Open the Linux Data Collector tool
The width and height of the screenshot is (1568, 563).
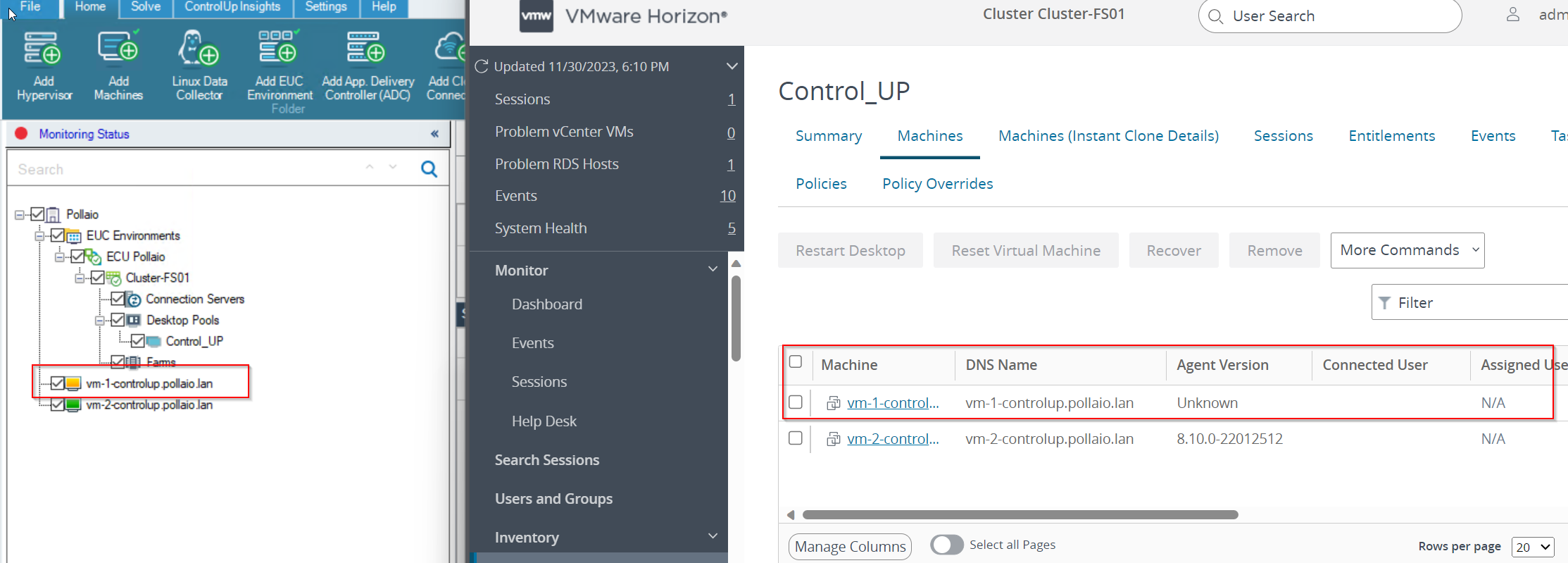[199, 47]
